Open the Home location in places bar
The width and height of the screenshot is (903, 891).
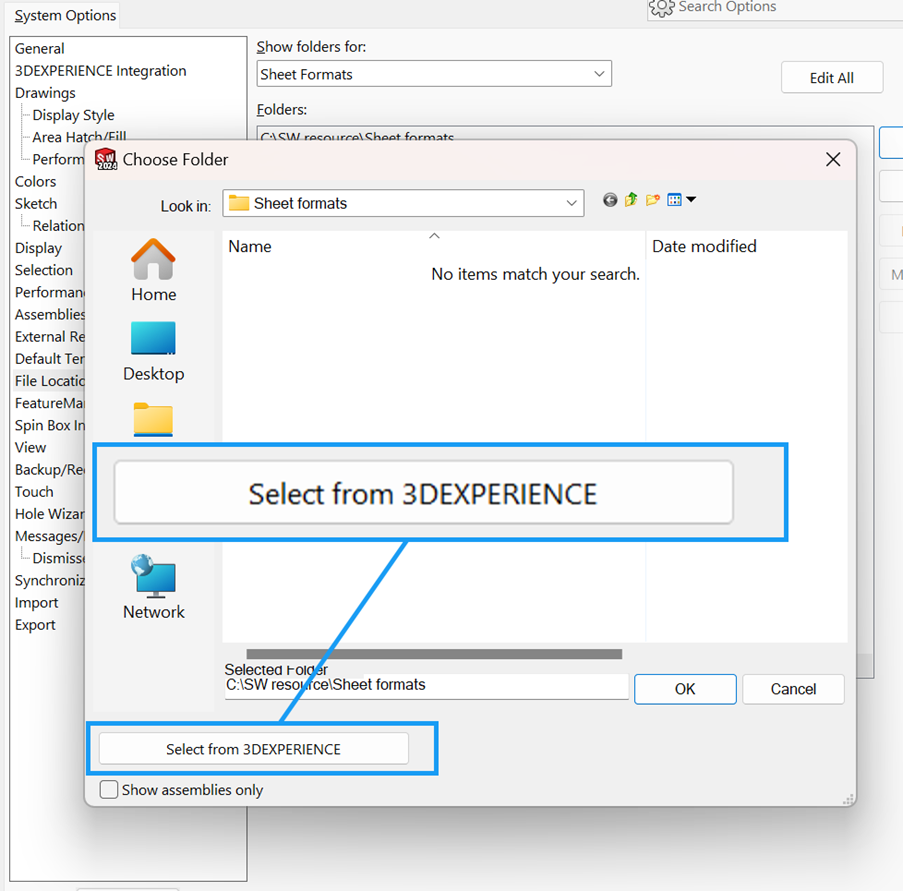(x=153, y=270)
